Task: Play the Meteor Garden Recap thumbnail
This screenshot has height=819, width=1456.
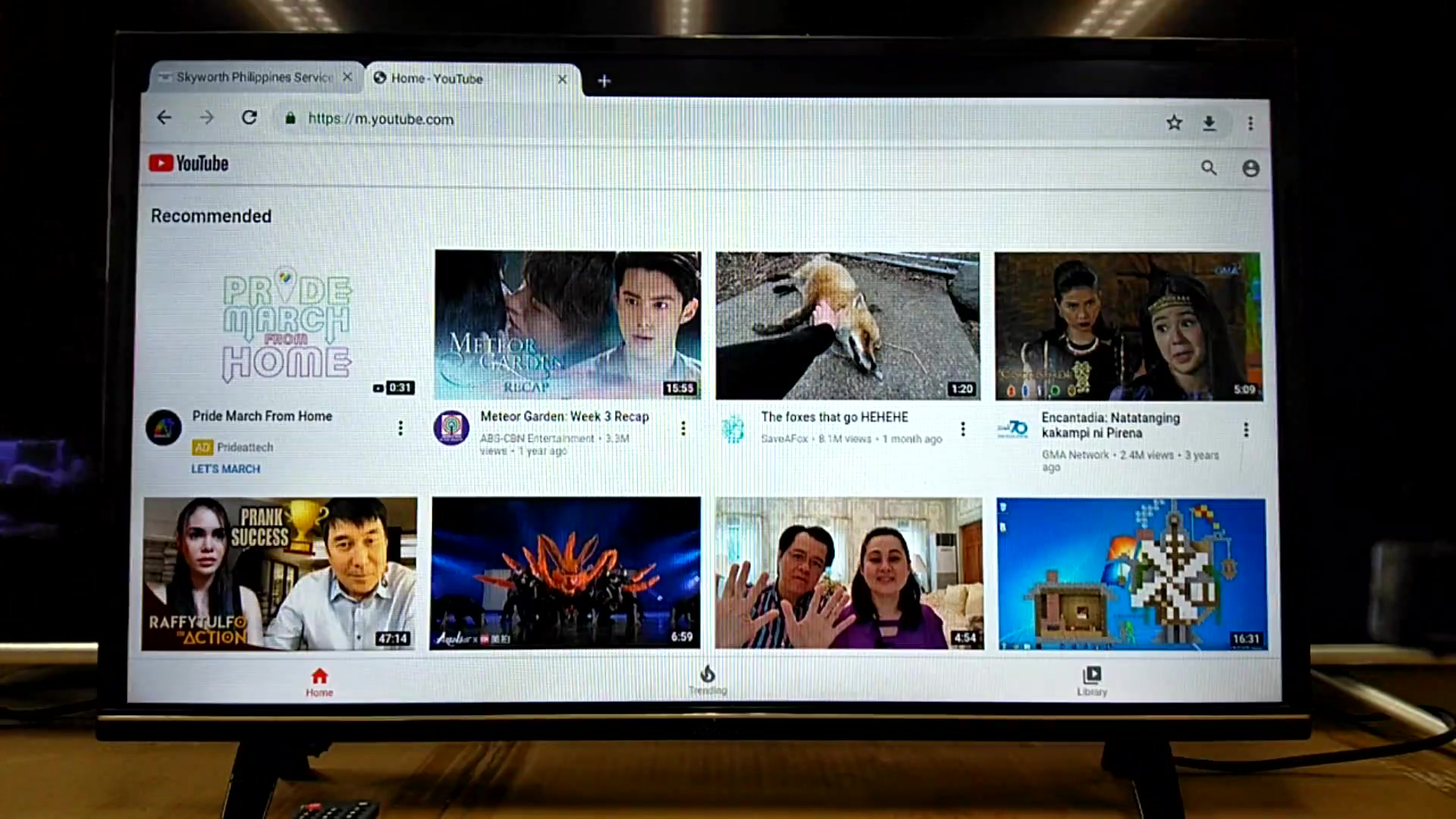Action: tap(567, 325)
